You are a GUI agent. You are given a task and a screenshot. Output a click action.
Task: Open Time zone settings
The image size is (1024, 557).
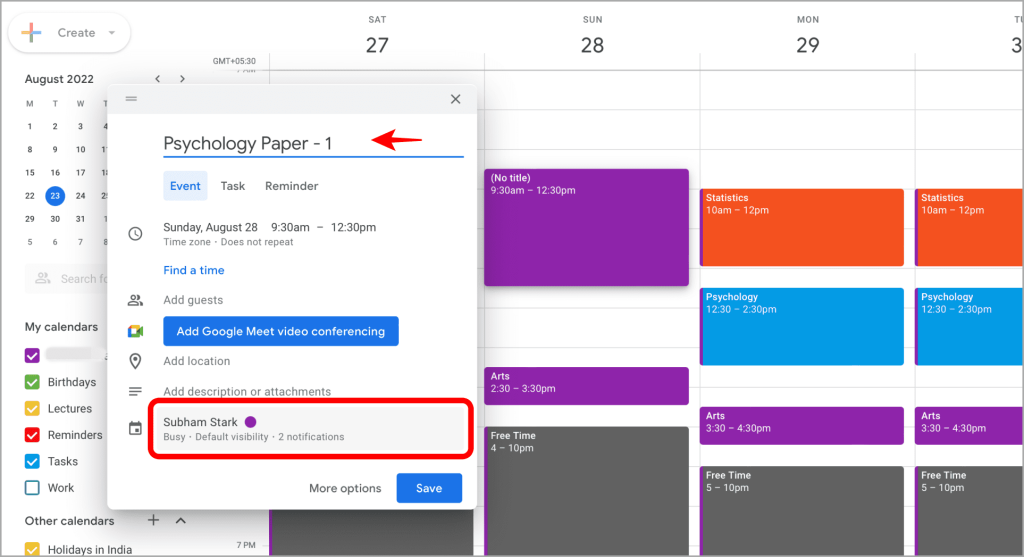(x=187, y=242)
